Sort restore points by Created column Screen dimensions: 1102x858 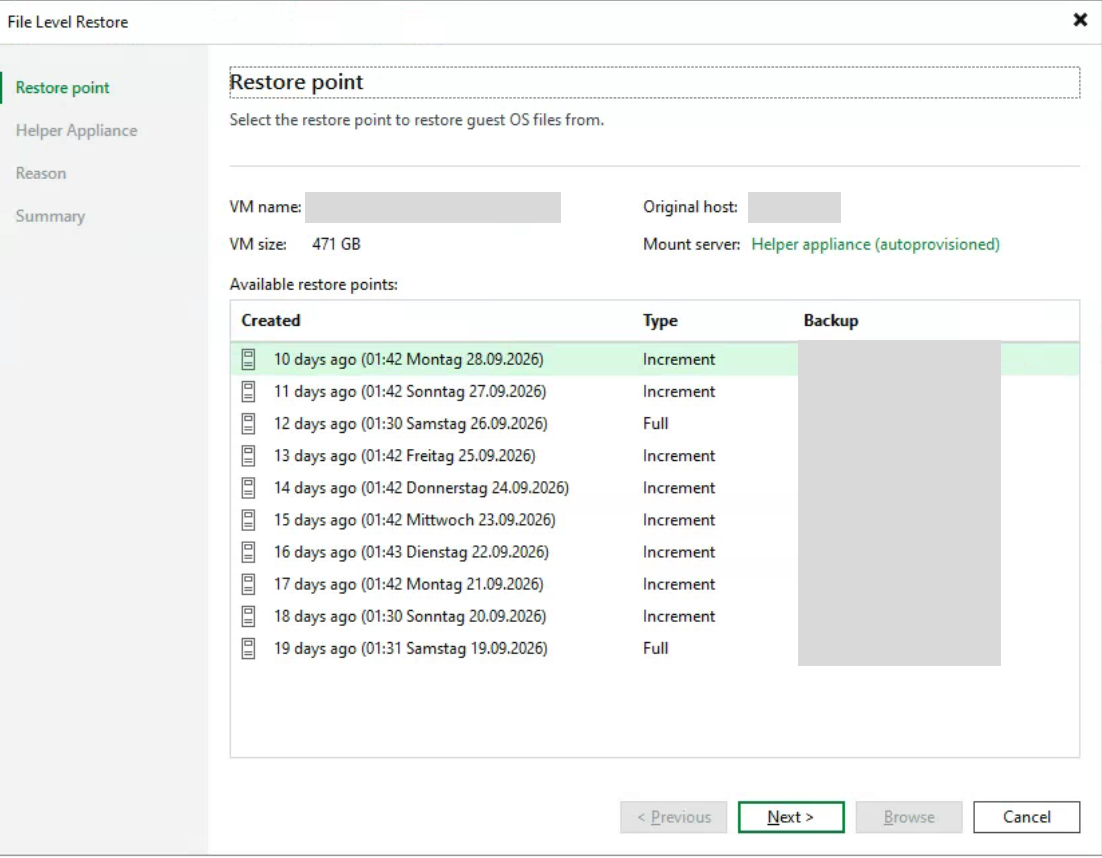[x=271, y=320]
